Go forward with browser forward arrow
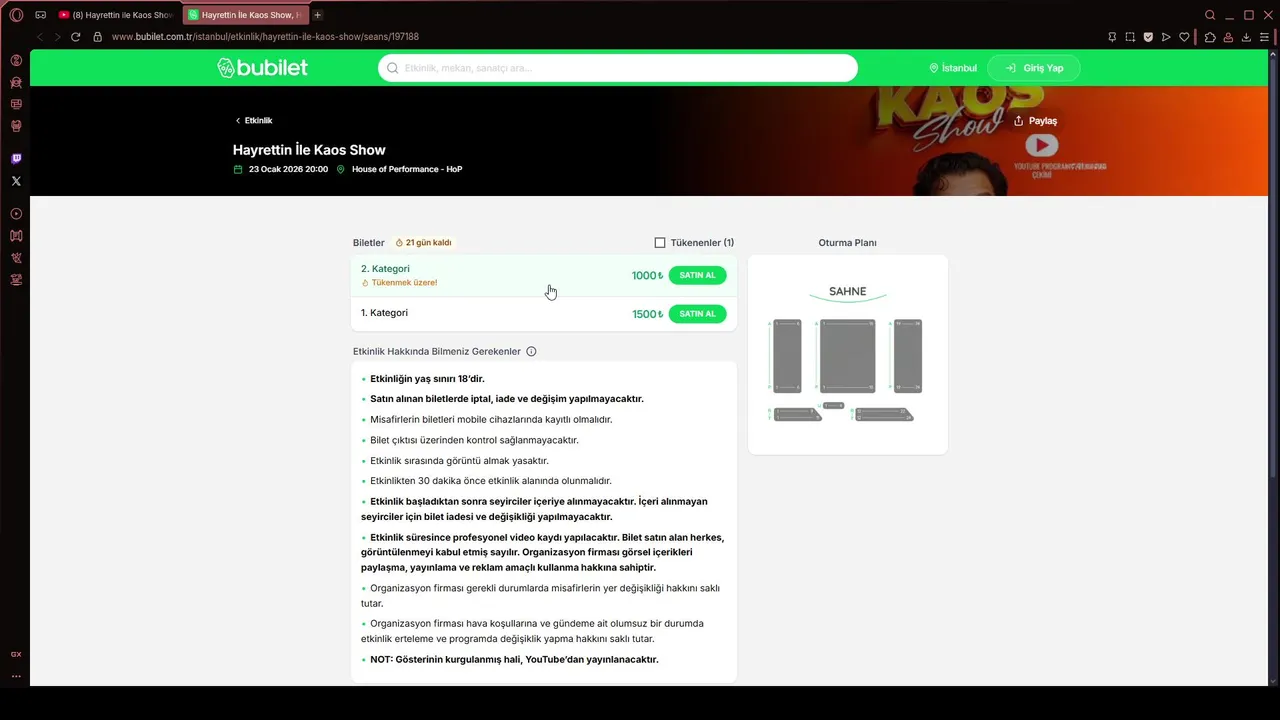The width and height of the screenshot is (1280, 720). click(x=57, y=37)
